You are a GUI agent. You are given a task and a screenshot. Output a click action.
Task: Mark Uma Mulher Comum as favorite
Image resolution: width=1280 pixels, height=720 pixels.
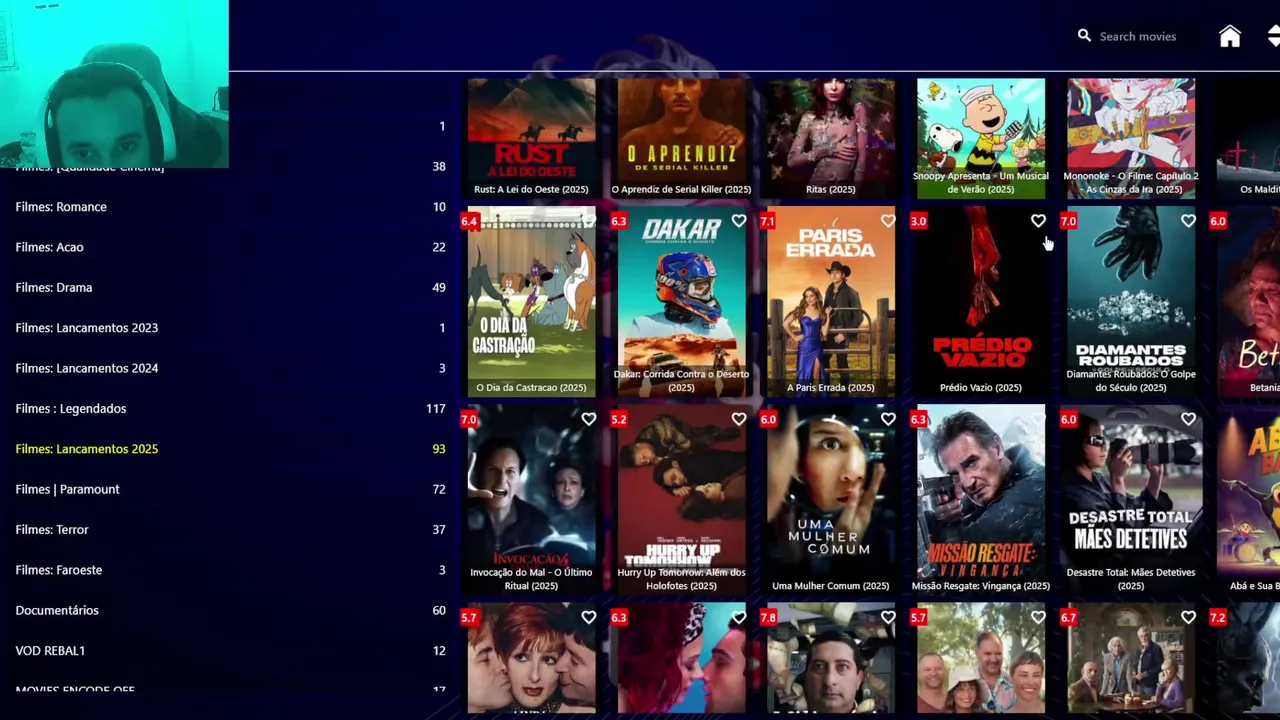pyautogui.click(x=888, y=419)
